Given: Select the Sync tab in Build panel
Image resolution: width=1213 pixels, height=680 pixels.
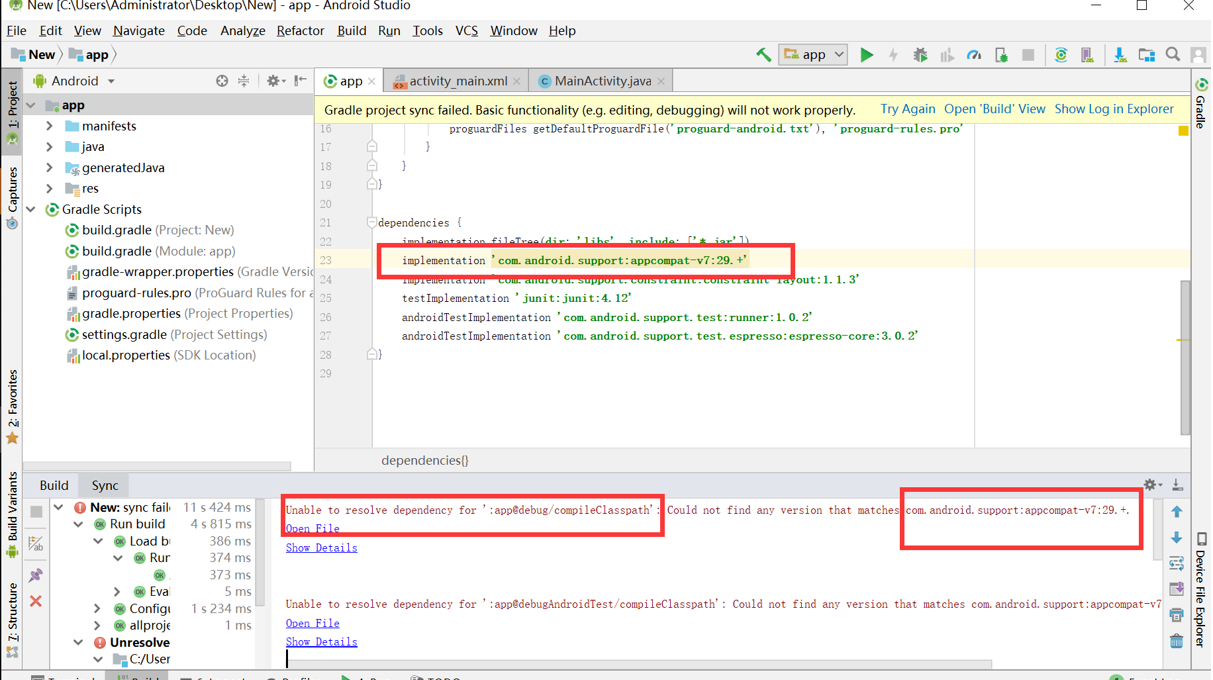Looking at the screenshot, I should (105, 485).
